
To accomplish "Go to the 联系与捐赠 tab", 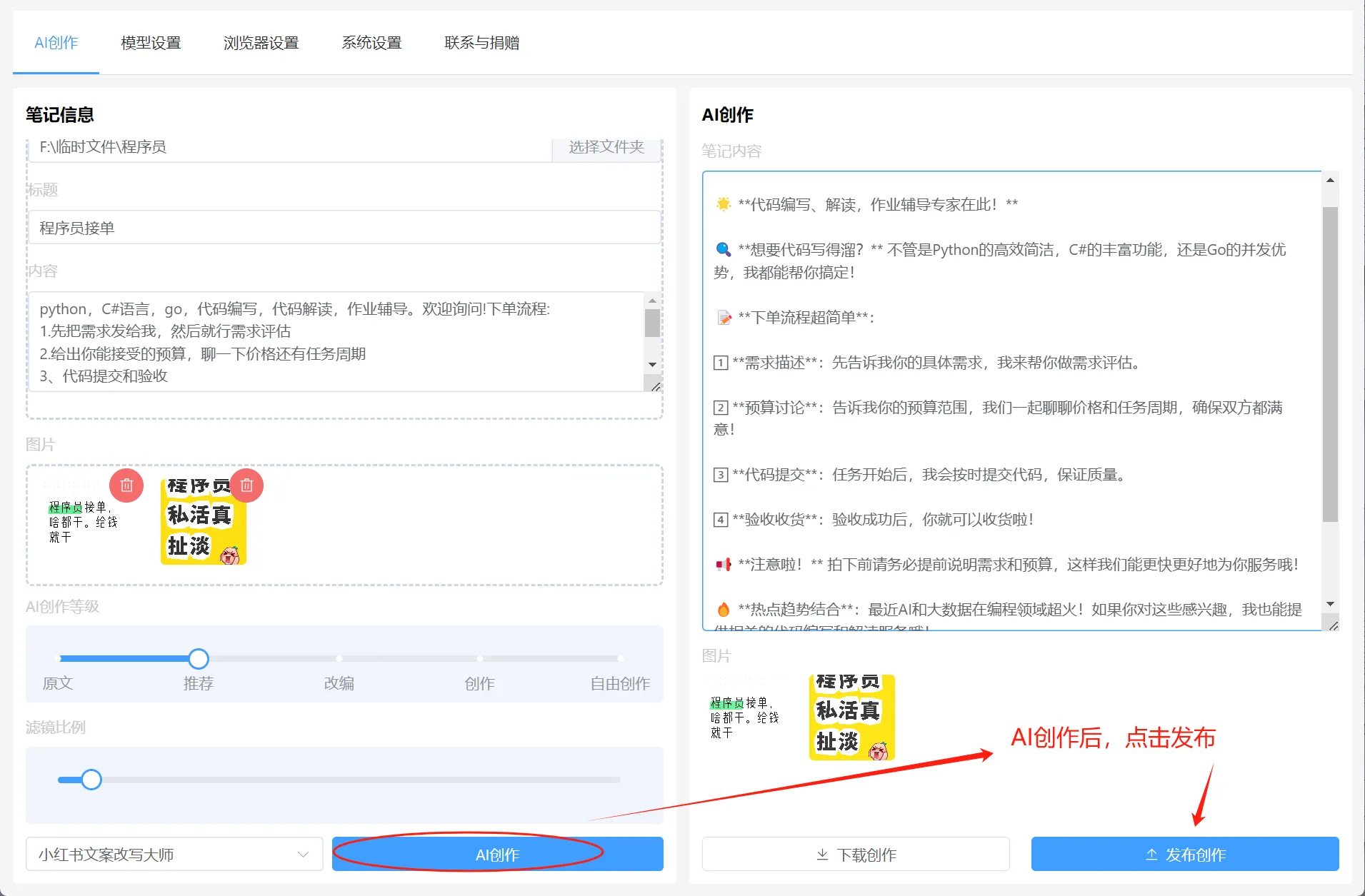I will pos(481,43).
